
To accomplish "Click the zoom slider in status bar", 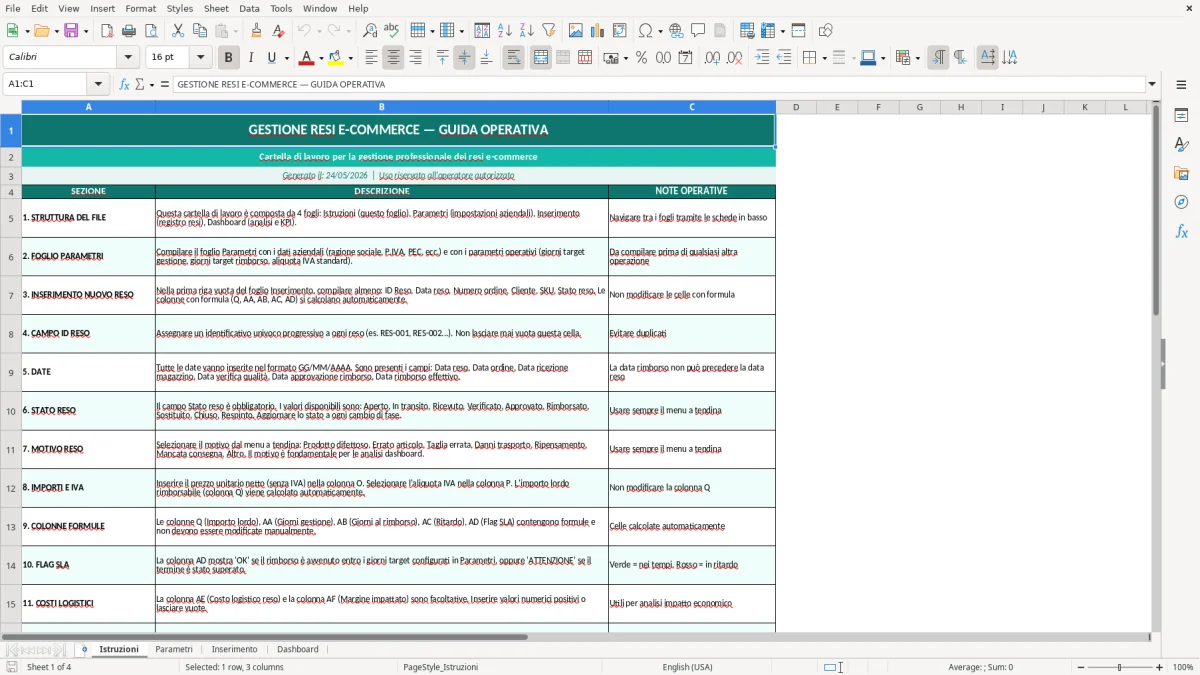I will [1120, 667].
